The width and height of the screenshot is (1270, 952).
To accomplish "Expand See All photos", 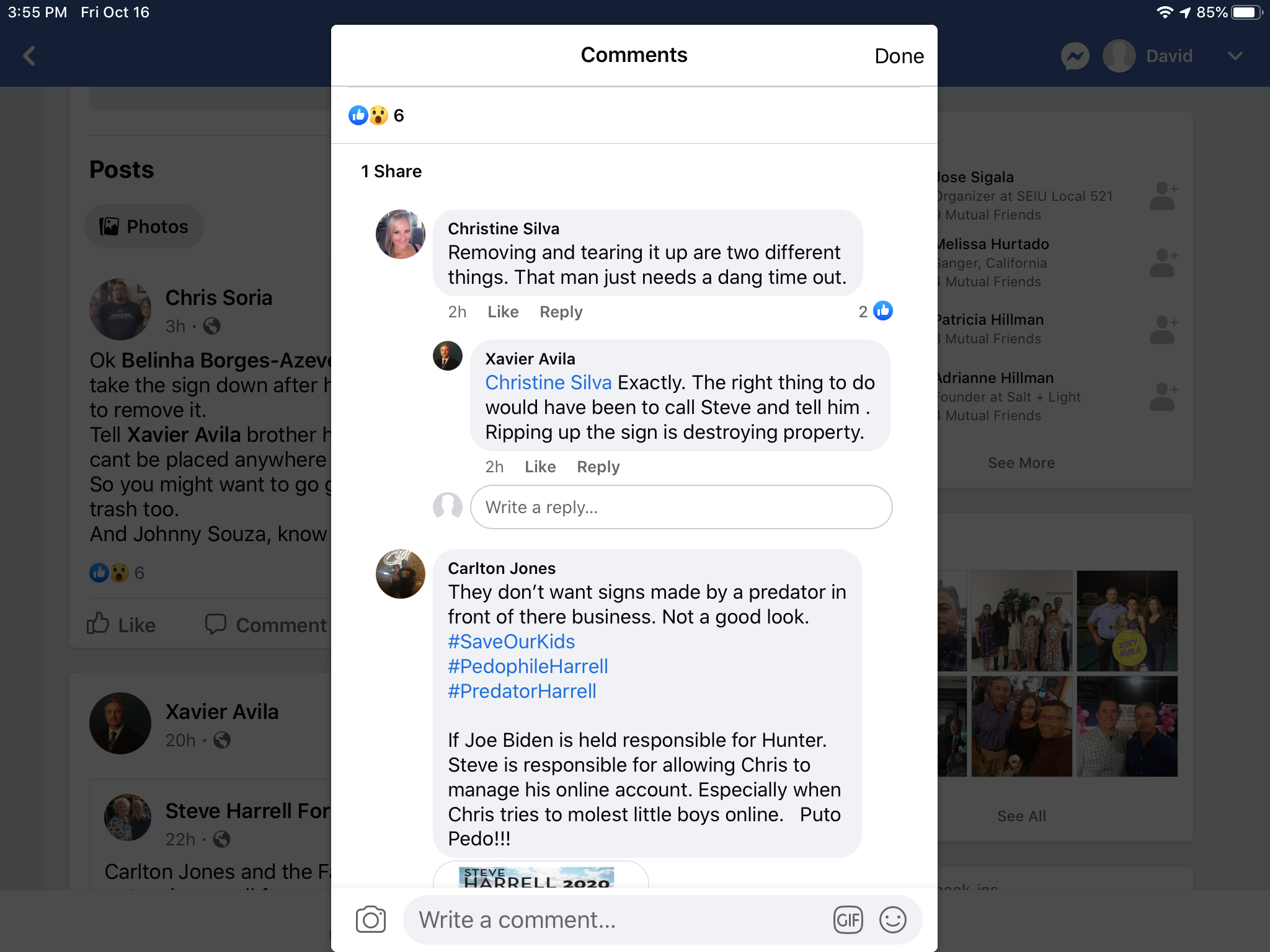I will point(1021,816).
